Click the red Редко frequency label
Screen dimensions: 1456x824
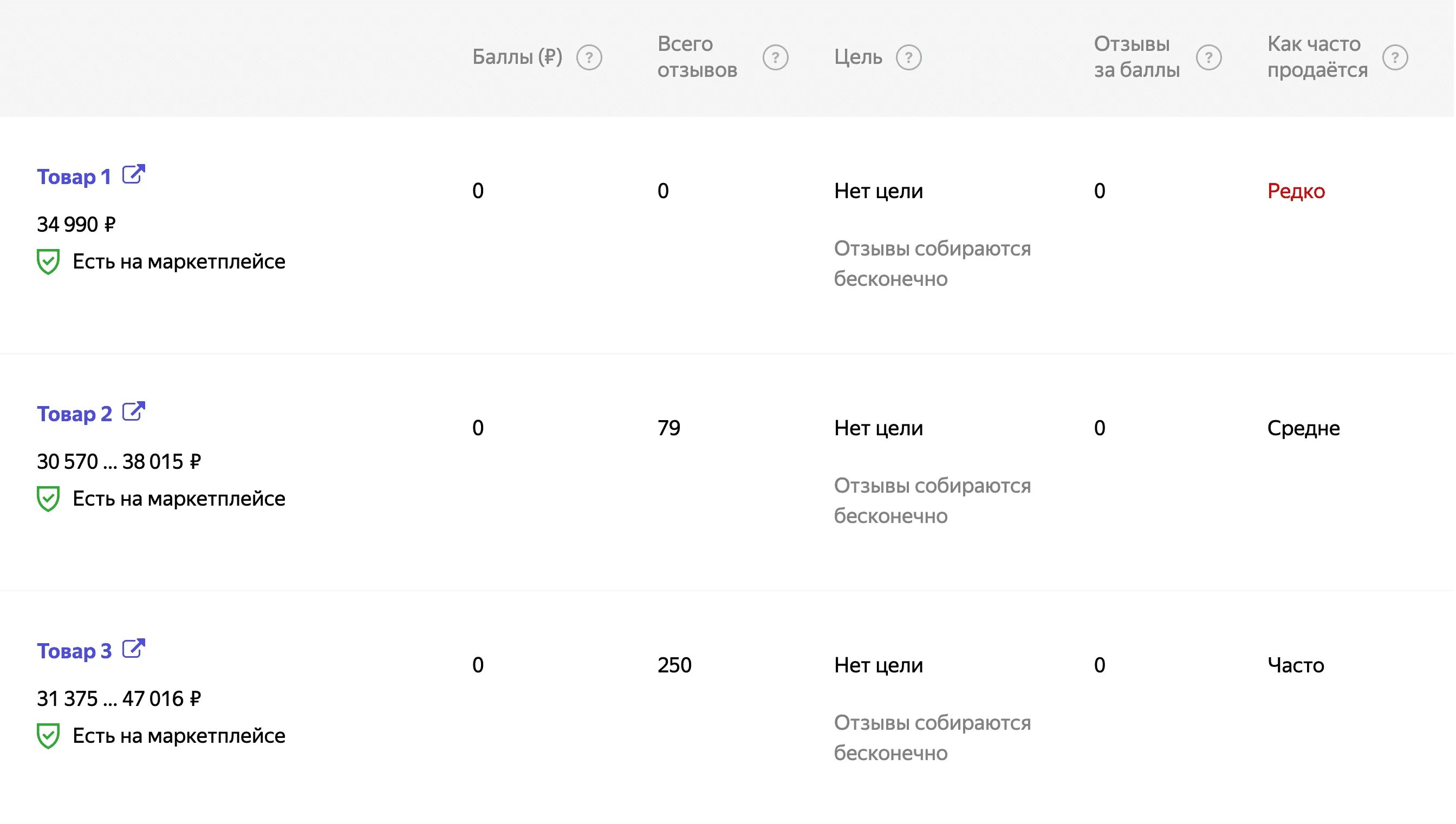(x=1296, y=191)
